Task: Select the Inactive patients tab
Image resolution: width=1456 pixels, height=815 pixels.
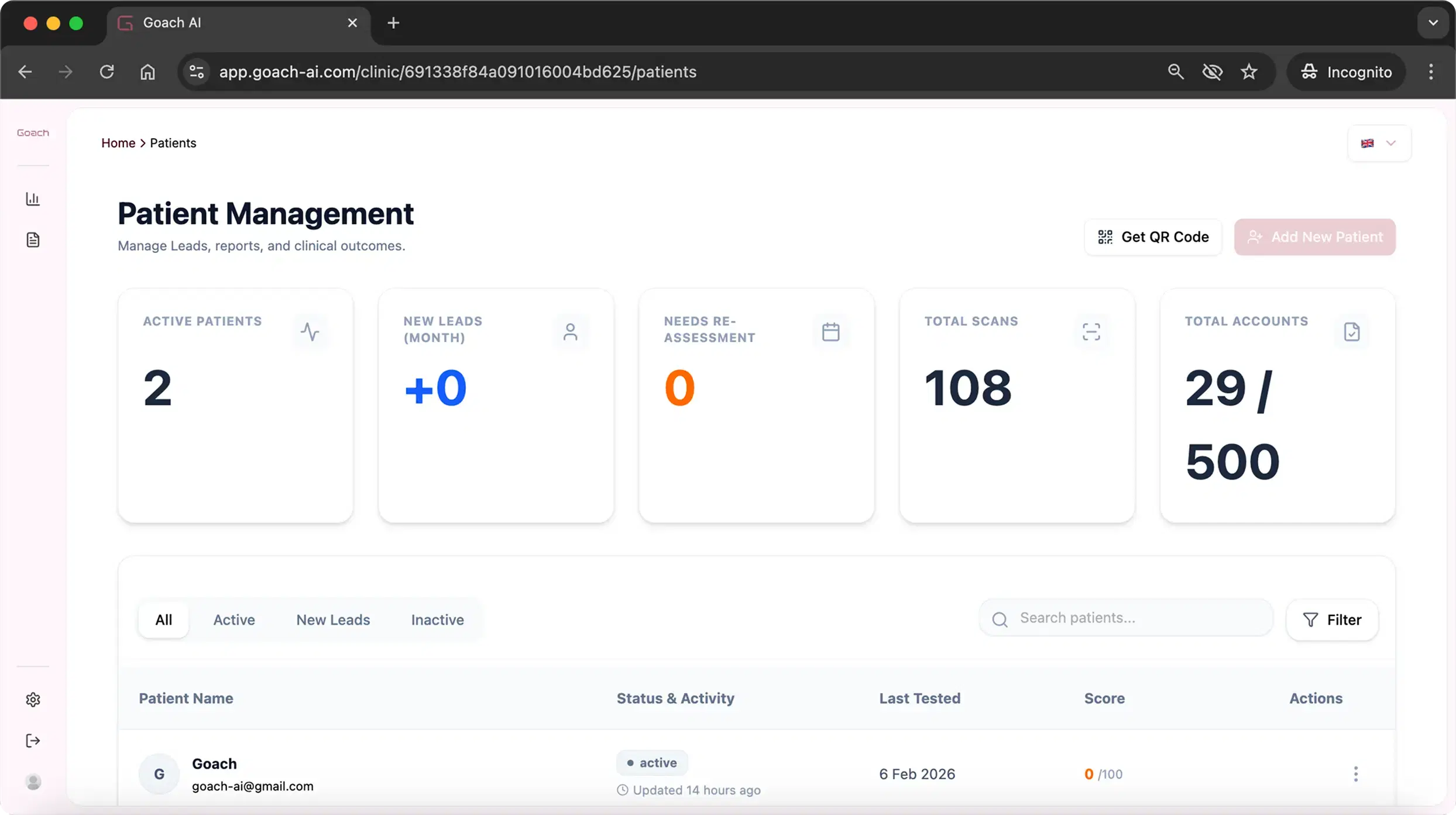Action: (437, 619)
